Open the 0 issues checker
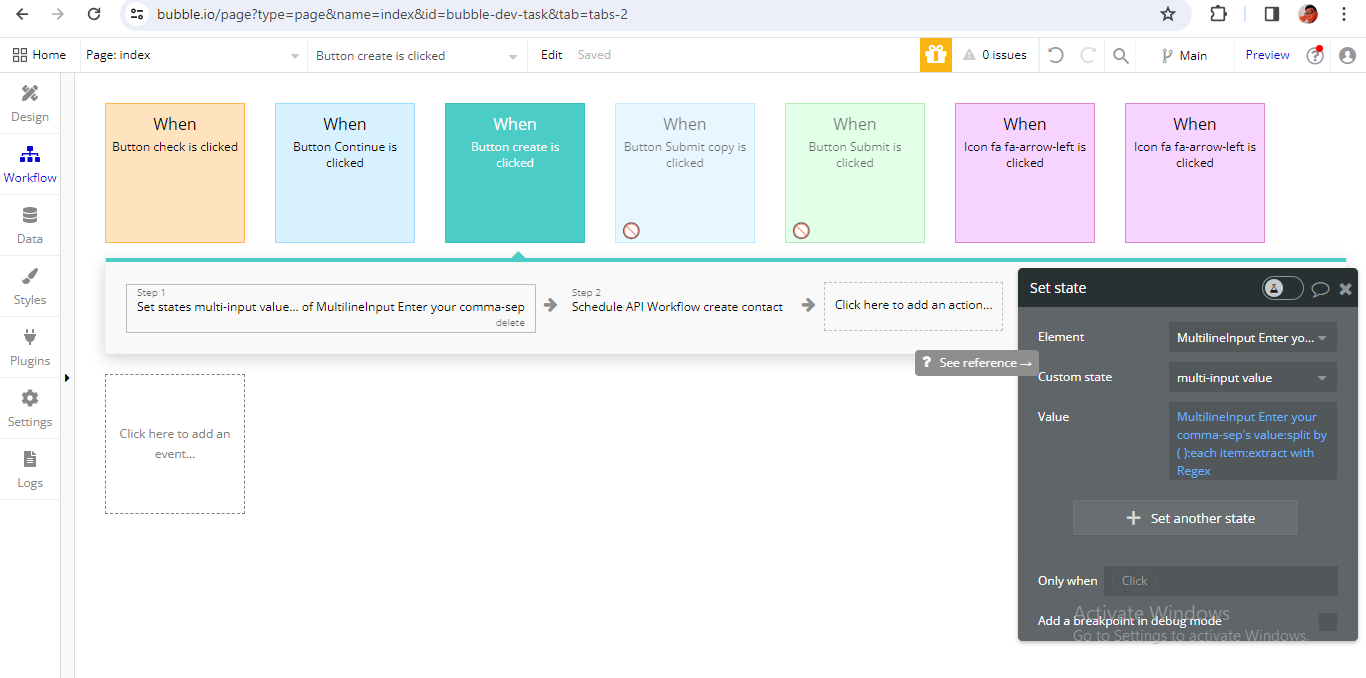The height and width of the screenshot is (678, 1366). (x=994, y=55)
